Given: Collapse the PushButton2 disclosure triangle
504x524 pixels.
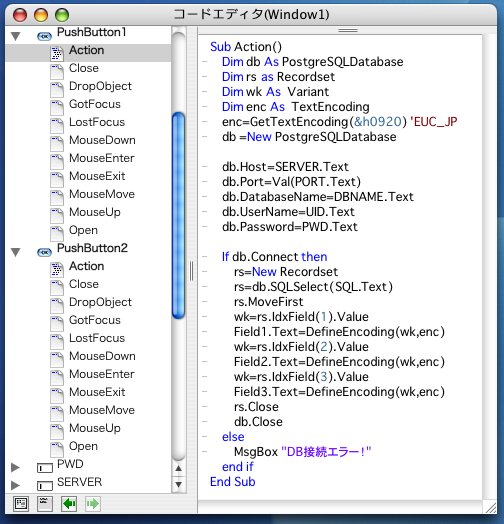Looking at the screenshot, I should click(x=16, y=252).
